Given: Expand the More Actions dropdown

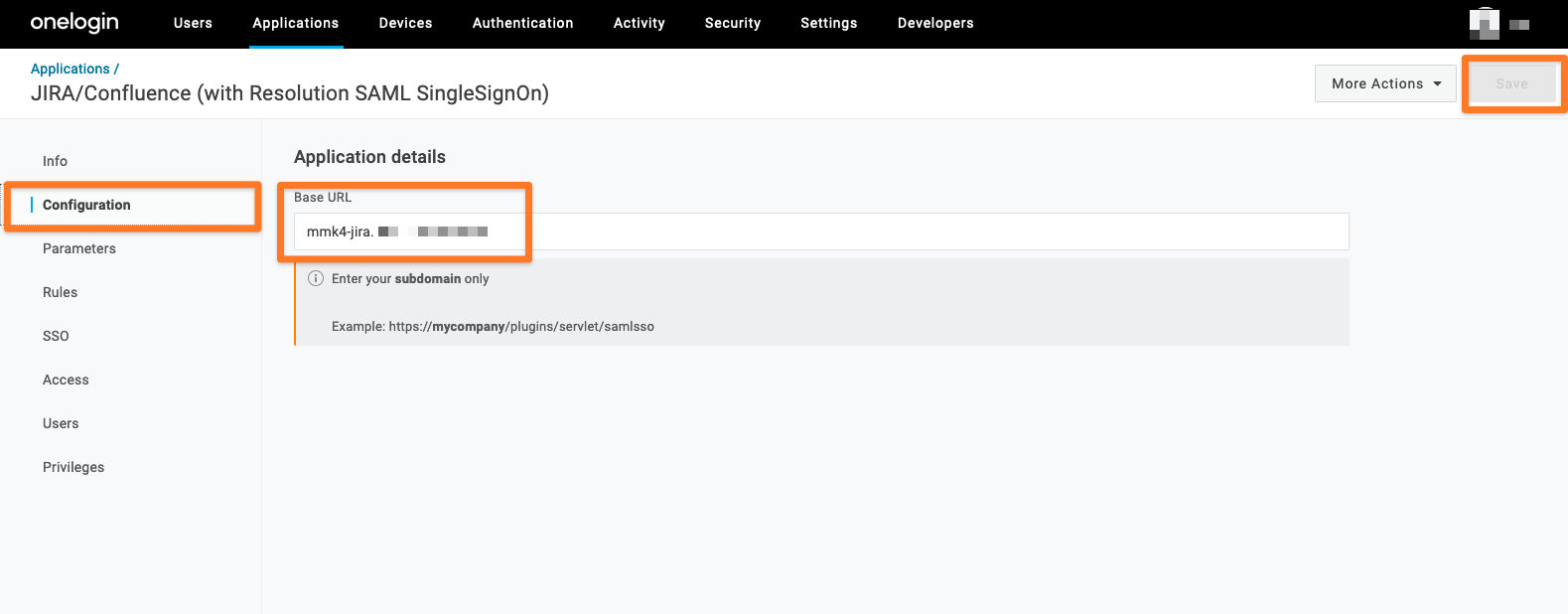Looking at the screenshot, I should pos(1385,83).
